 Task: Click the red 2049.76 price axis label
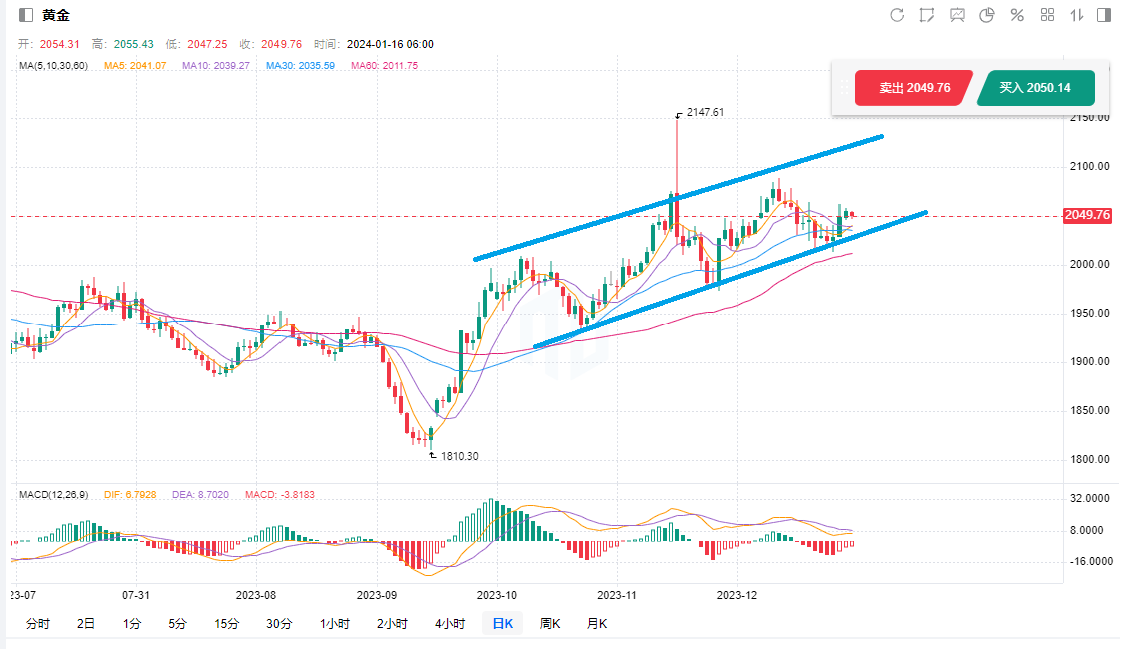pos(1088,215)
